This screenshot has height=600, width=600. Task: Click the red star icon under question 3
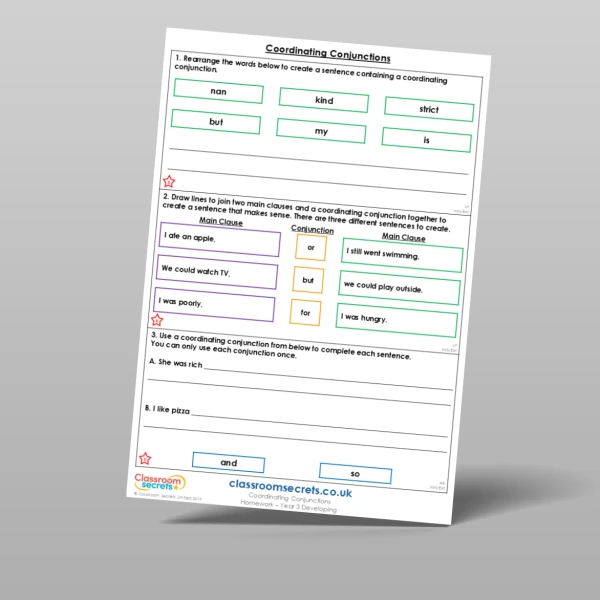point(145,458)
